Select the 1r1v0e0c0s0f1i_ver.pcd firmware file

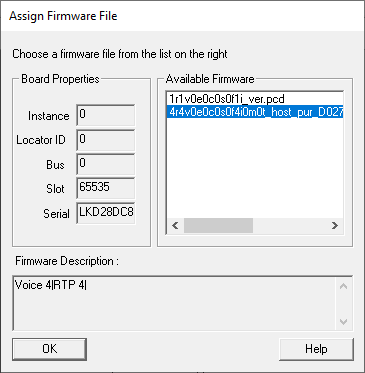tap(227, 99)
